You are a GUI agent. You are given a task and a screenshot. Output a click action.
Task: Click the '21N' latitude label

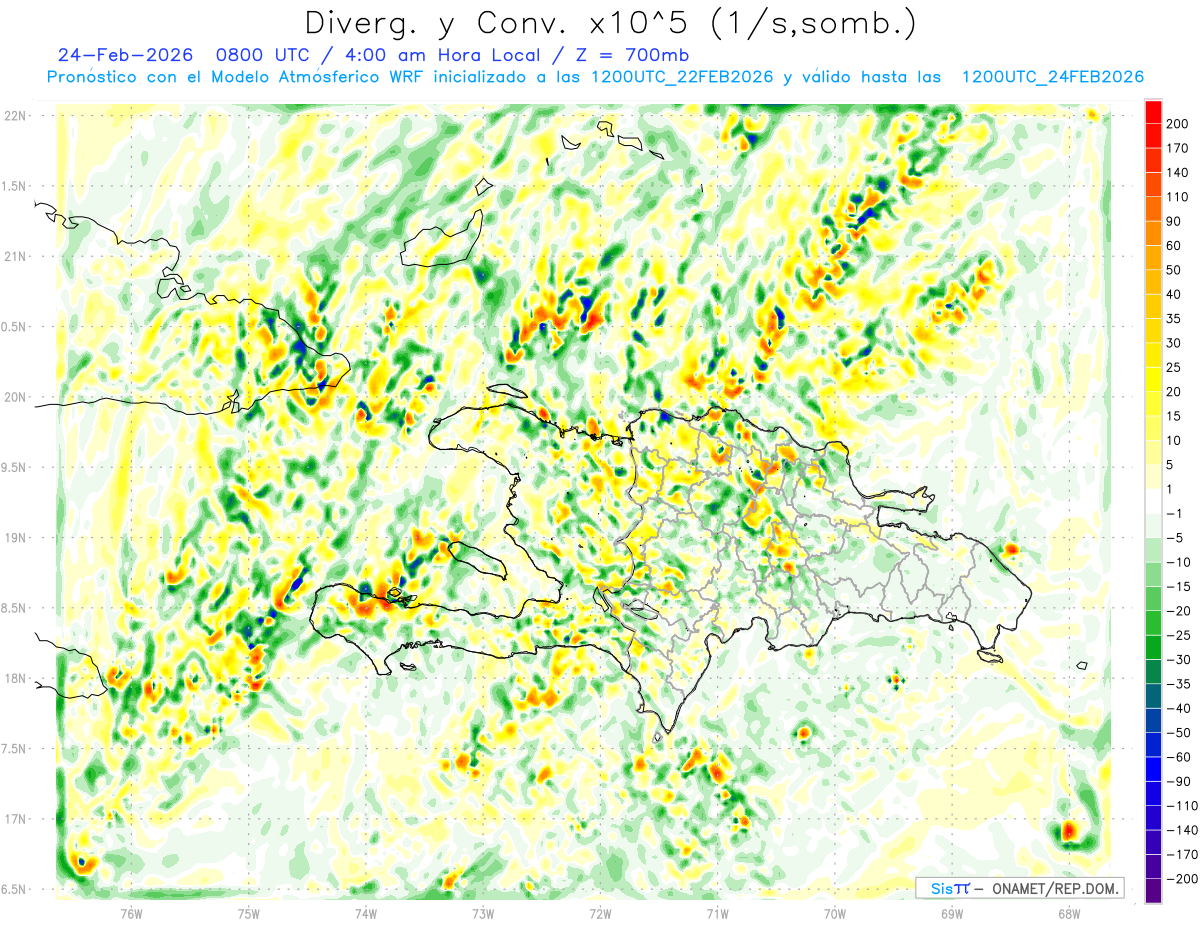(x=14, y=256)
